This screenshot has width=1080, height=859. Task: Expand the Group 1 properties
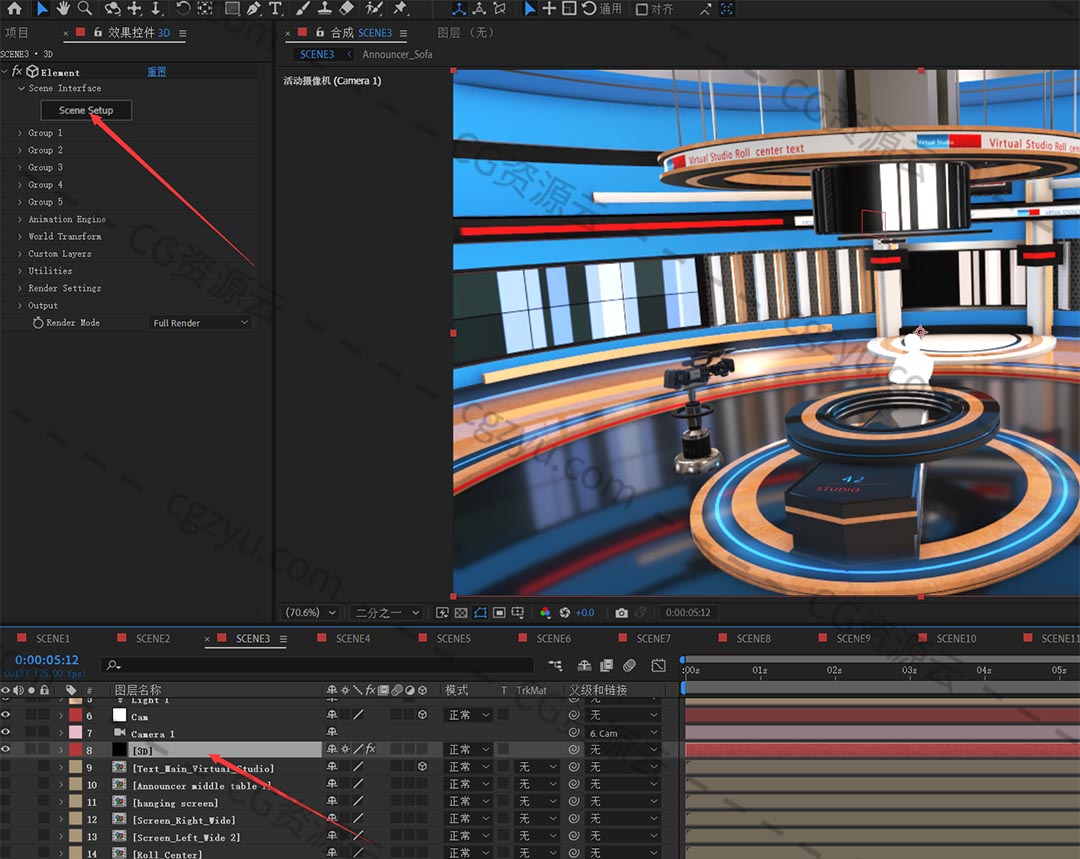pos(20,133)
